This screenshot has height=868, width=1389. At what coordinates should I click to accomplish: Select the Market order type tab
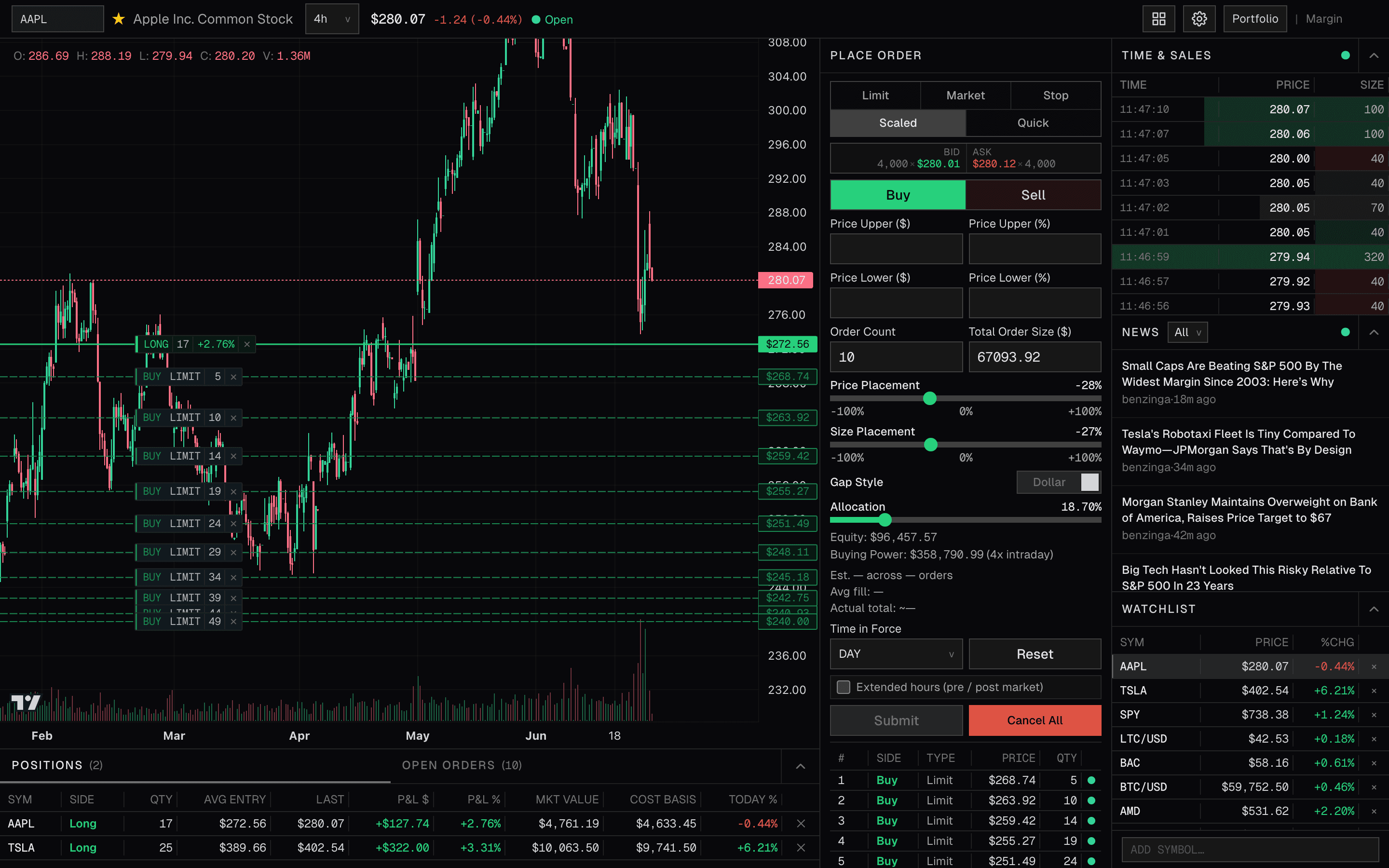tap(966, 95)
